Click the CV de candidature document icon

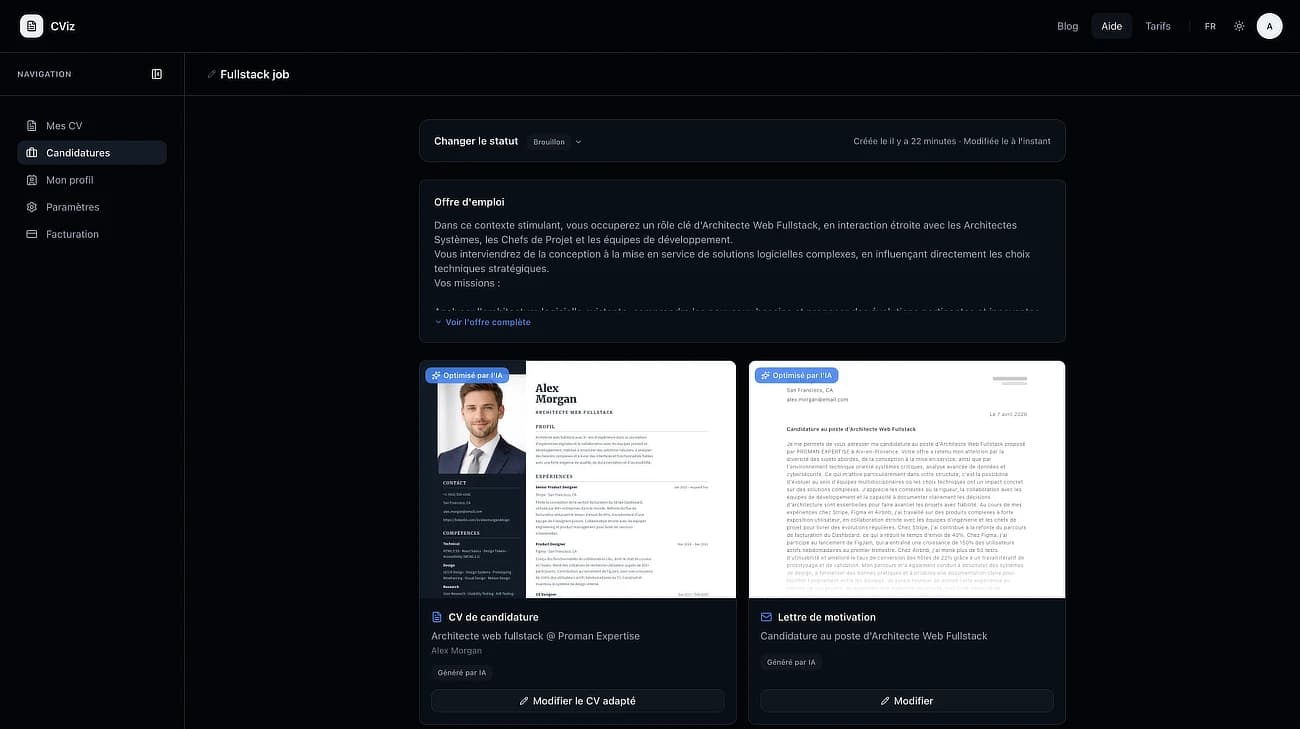tap(437, 617)
